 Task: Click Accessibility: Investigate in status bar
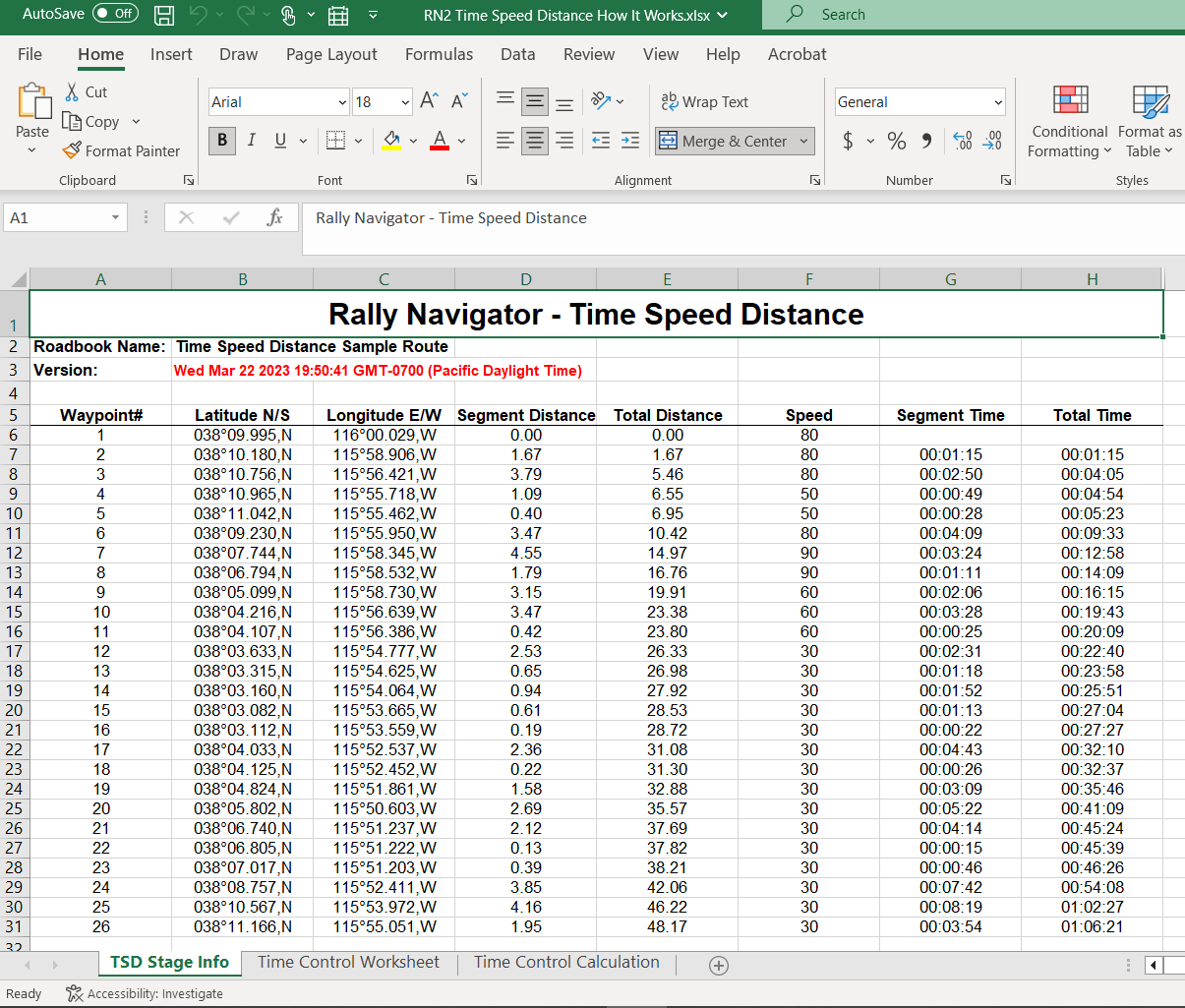(x=145, y=993)
